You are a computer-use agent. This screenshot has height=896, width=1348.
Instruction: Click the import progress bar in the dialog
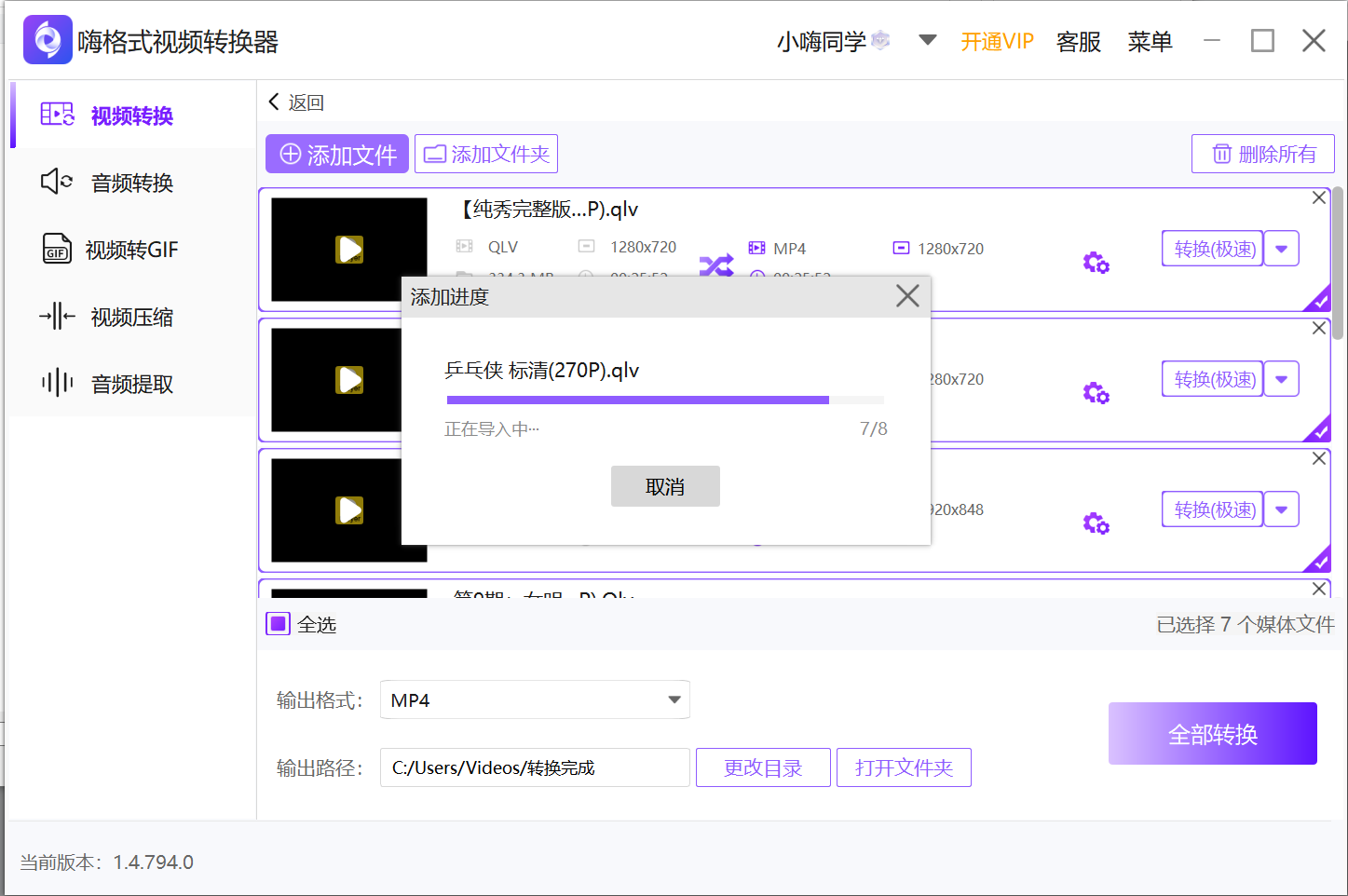point(664,399)
